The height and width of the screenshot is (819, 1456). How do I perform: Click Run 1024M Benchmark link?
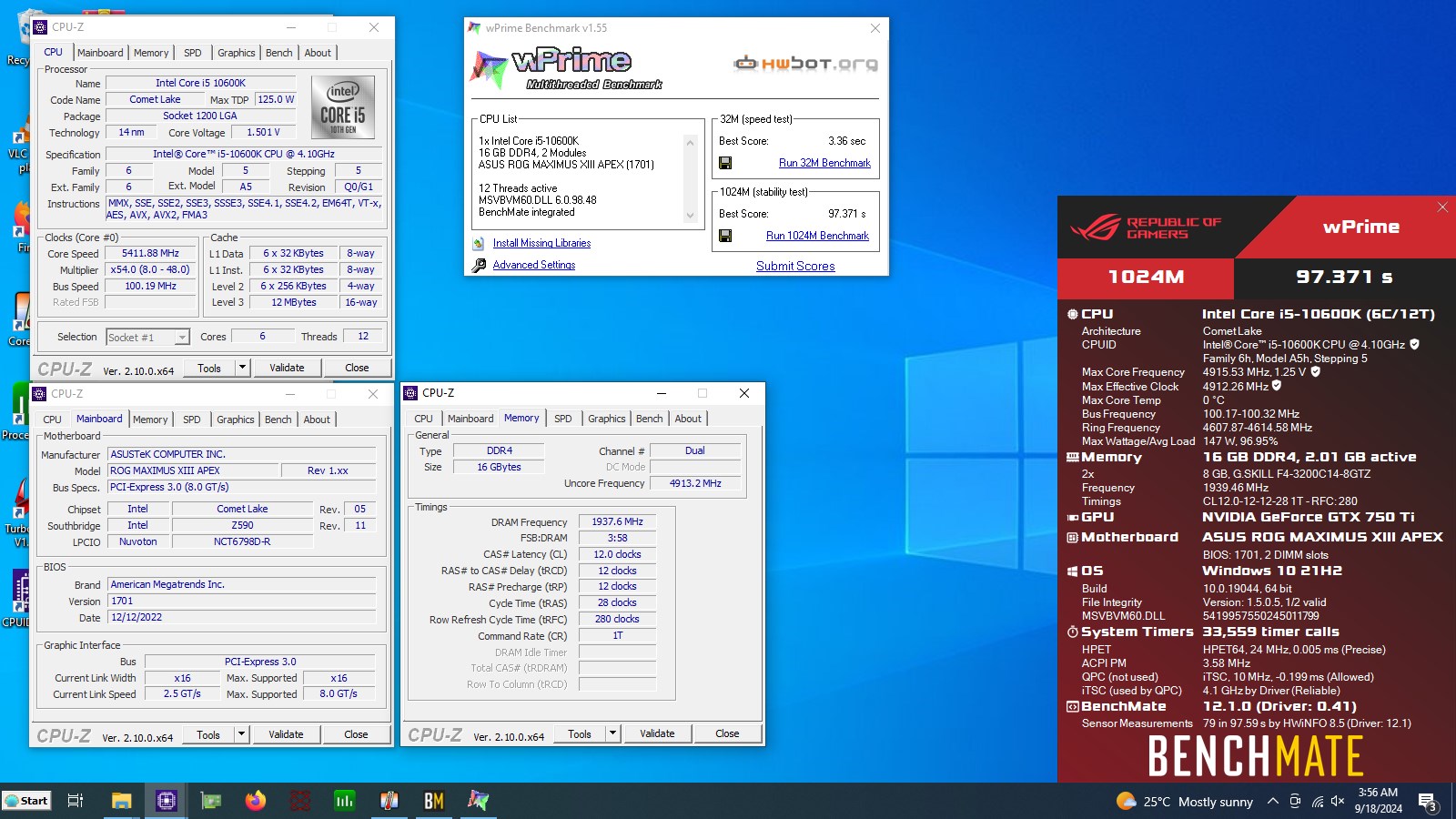coord(817,236)
